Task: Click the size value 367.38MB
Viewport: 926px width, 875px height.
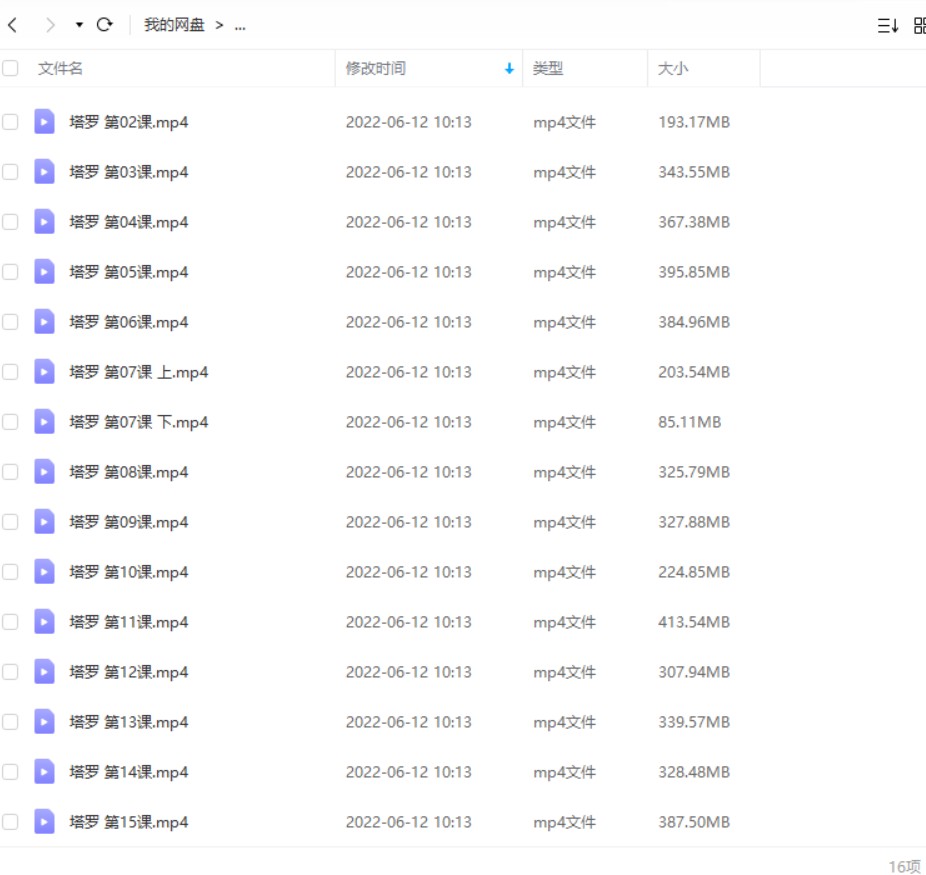Action: [694, 222]
